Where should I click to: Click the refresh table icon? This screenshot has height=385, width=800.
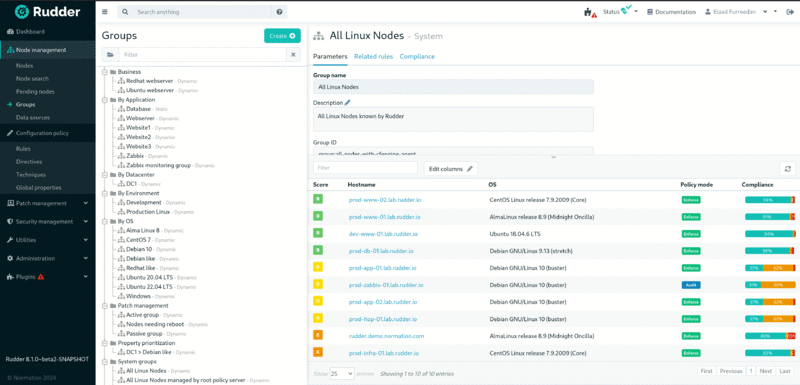[x=788, y=169]
